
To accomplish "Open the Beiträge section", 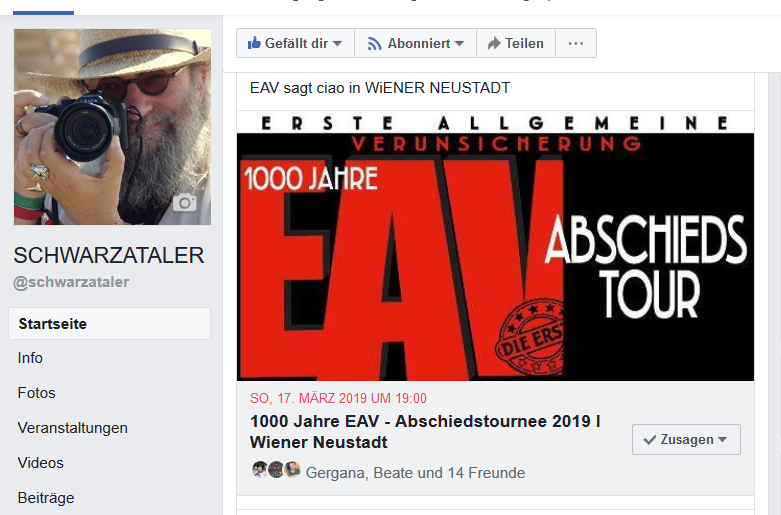I will pyautogui.click(x=46, y=498).
